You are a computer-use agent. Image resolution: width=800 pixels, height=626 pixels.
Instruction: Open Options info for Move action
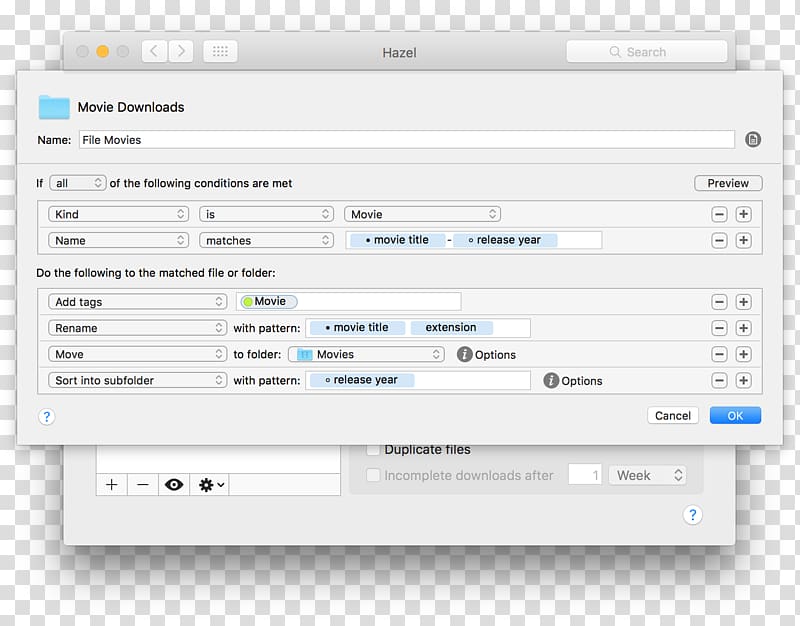point(464,354)
